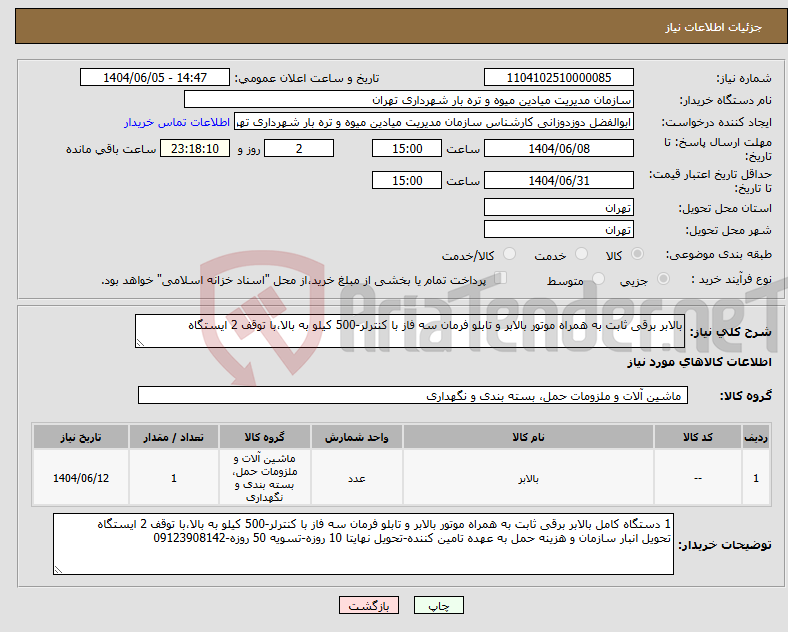Image resolution: width=788 pixels, height=632 pixels.
Task: Click the جزئیات اطلاعات نیاز header title
Action: (714, 27)
